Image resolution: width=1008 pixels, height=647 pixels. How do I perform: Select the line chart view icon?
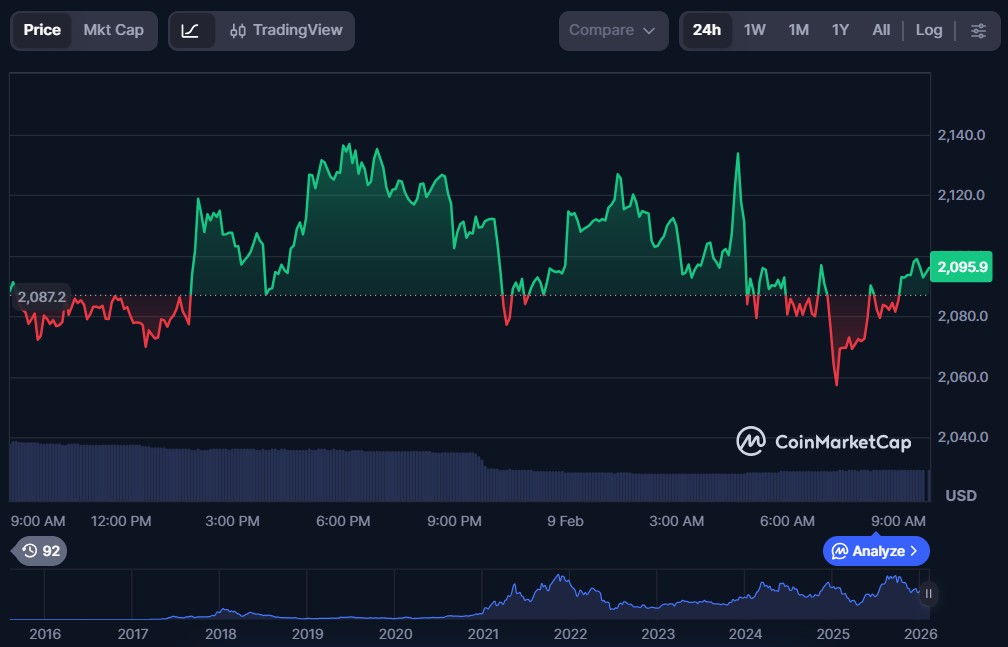click(x=191, y=30)
